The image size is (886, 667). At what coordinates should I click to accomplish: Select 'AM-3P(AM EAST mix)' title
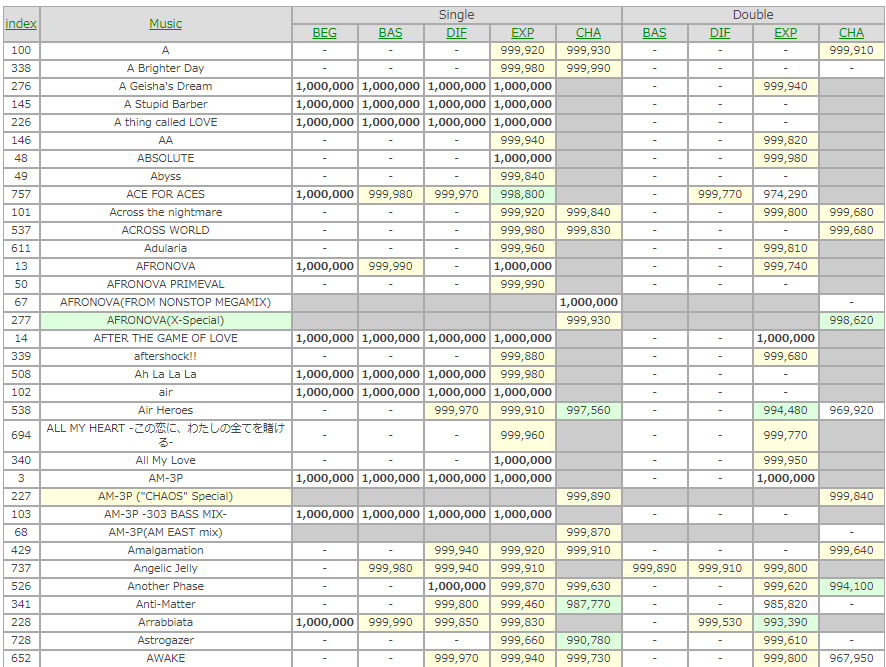[166, 532]
